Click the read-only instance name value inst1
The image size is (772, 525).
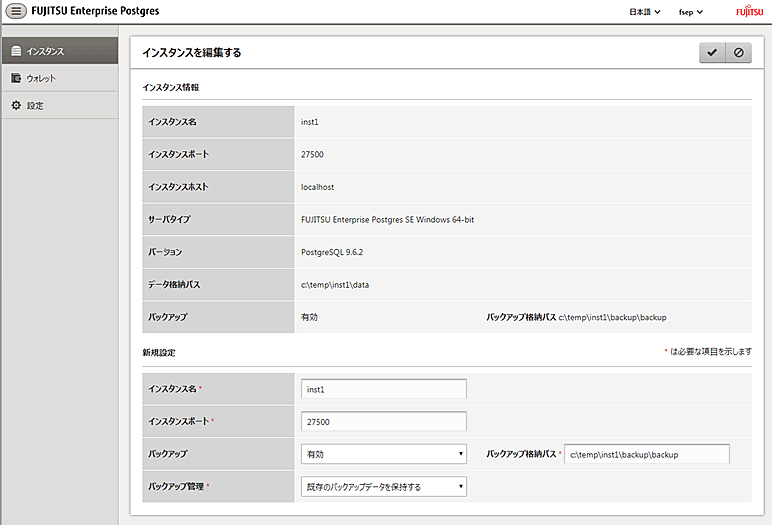click(x=310, y=122)
